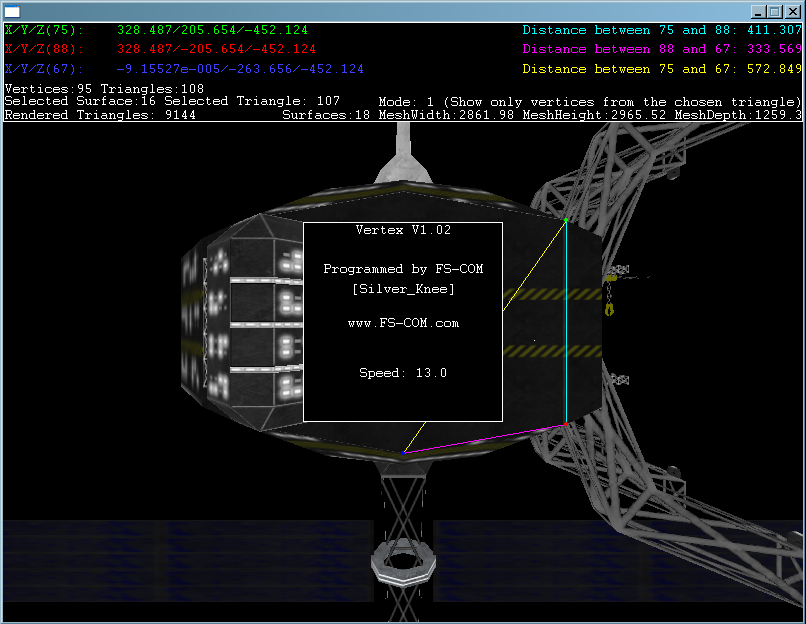The height and width of the screenshot is (624, 806).
Task: Click vertex 88 coordinates 328.487/-205.654/-452.124
Action: coord(216,49)
